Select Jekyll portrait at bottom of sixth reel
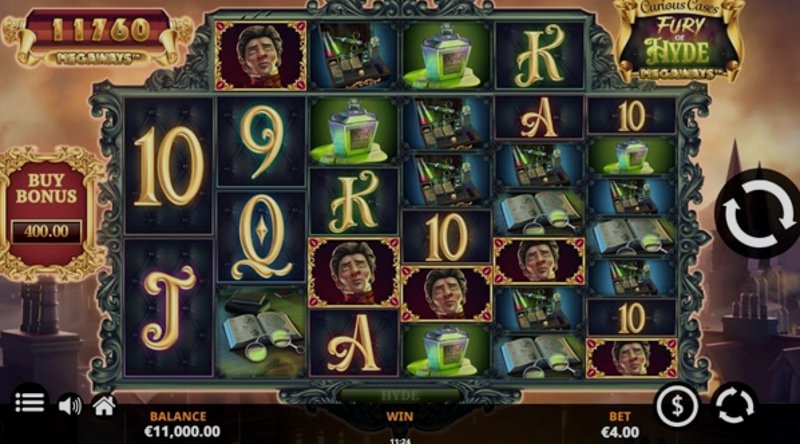 632,358
